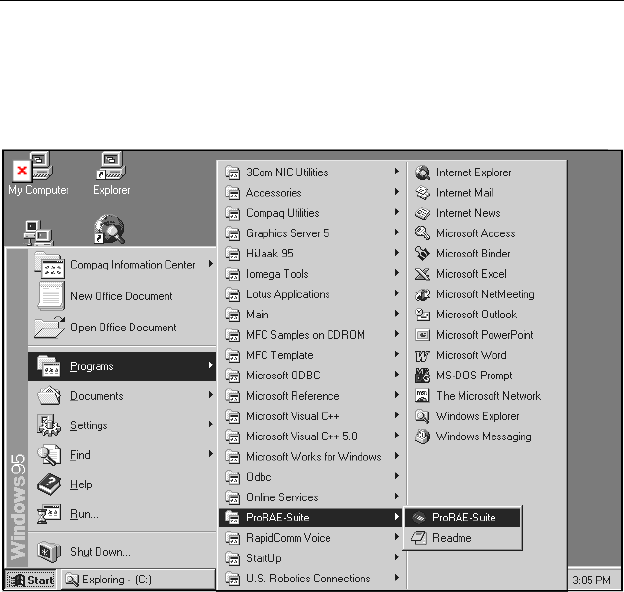Viewport: 624px width, 592px height.
Task: Open the StartUp program group
Action: (312, 558)
